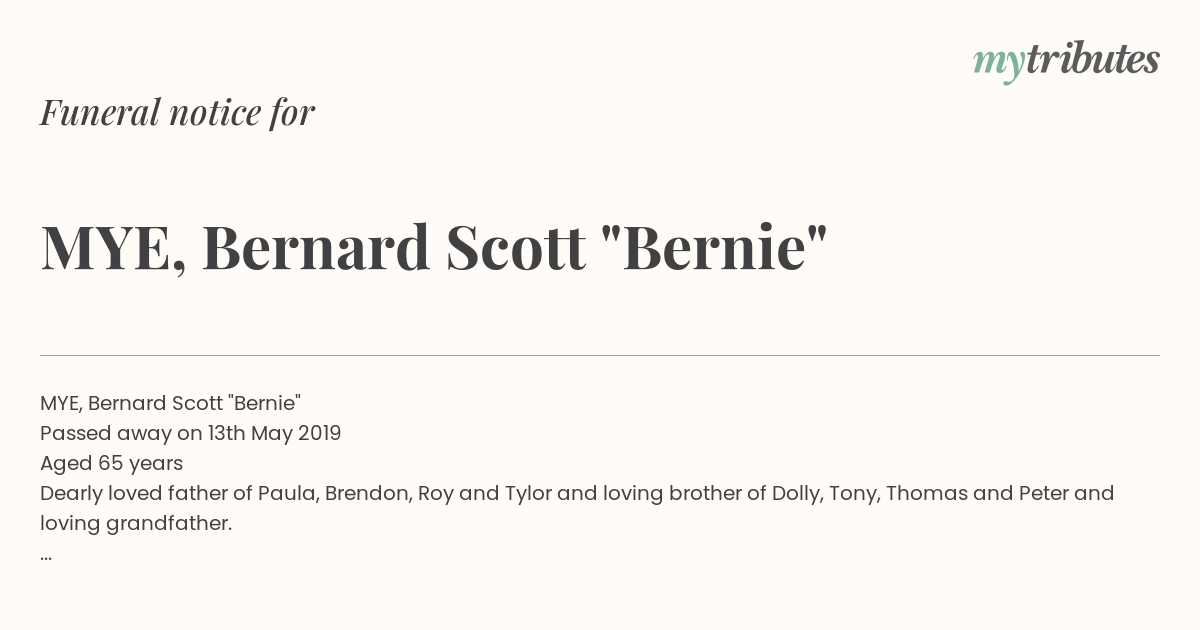Click the small MYE, Bernard Scott "Bernie" line
This screenshot has width=1200, height=630.
[x=170, y=403]
